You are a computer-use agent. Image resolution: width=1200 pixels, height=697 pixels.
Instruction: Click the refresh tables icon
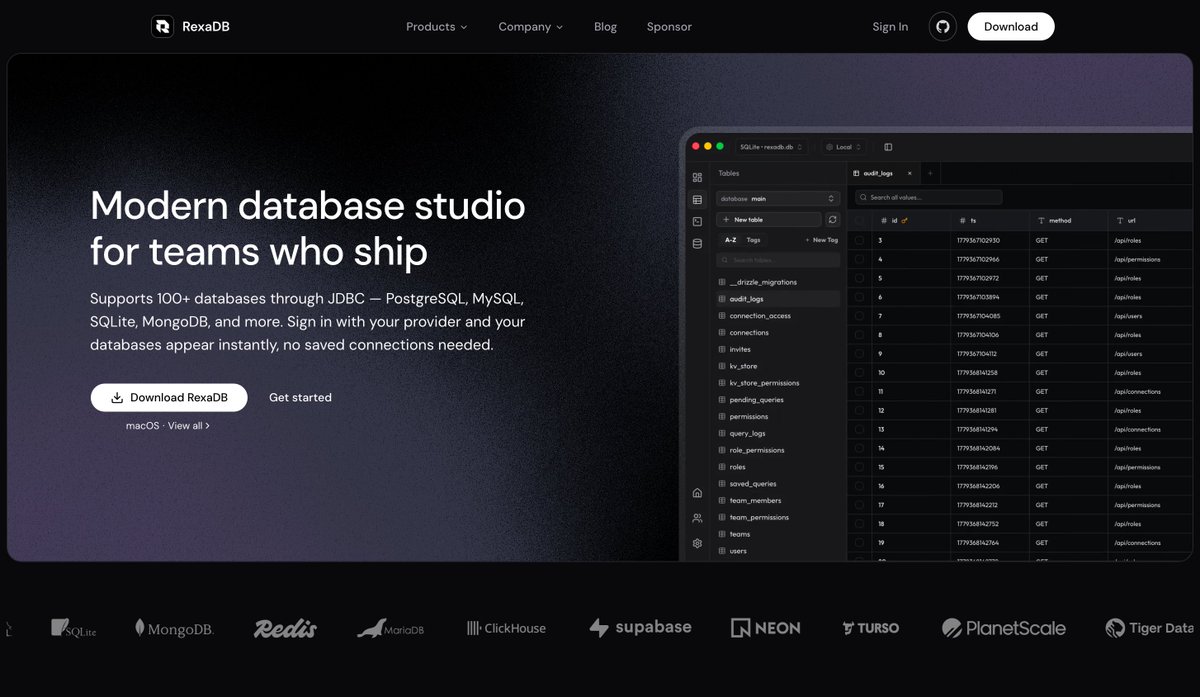pos(833,219)
